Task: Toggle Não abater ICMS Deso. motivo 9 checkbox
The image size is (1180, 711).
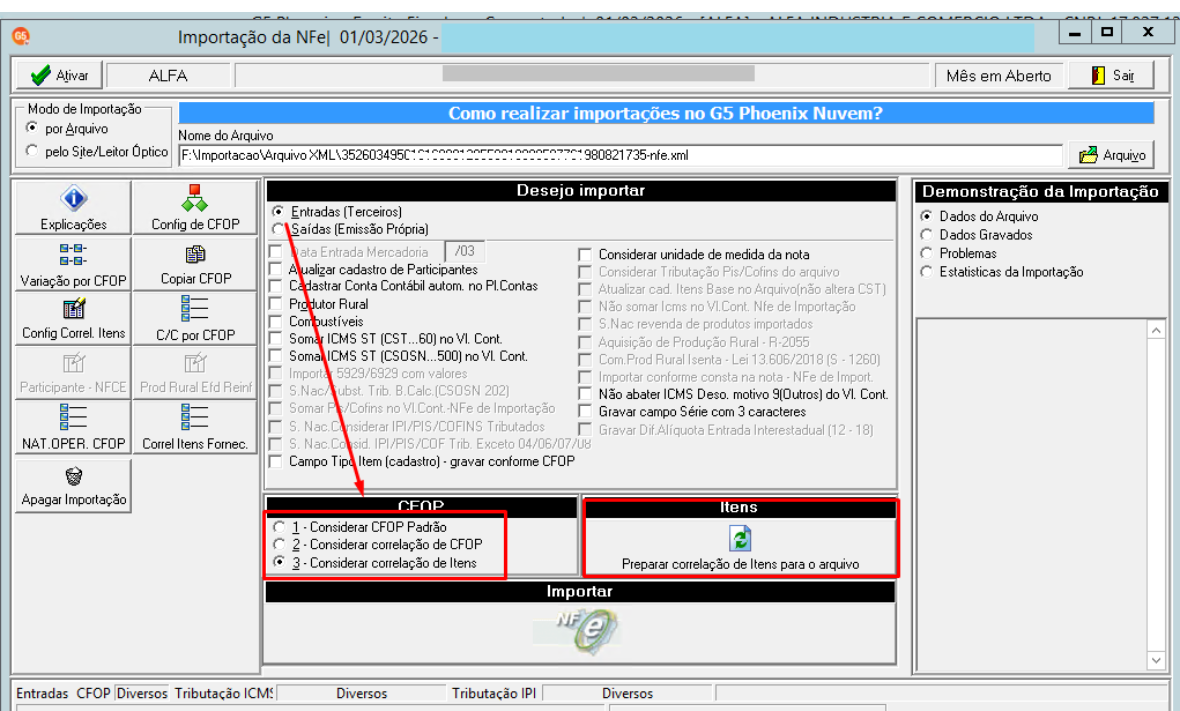Action: coord(585,394)
